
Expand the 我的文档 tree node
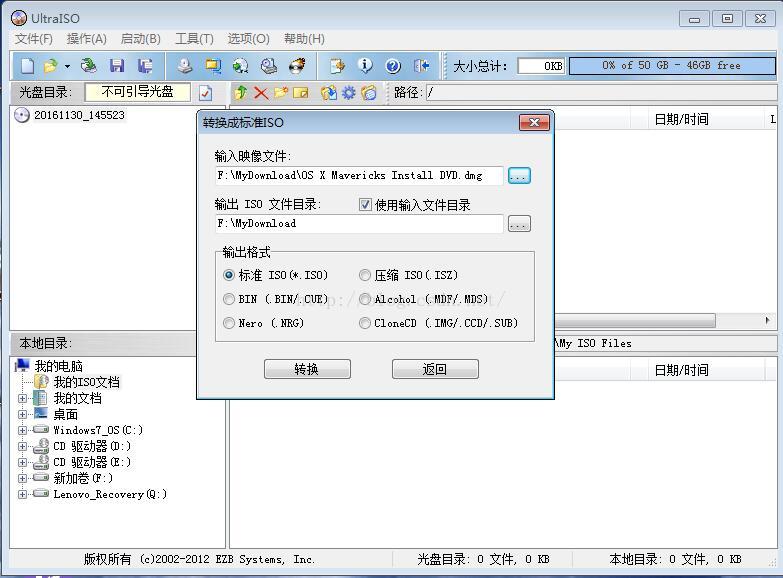pos(22,399)
